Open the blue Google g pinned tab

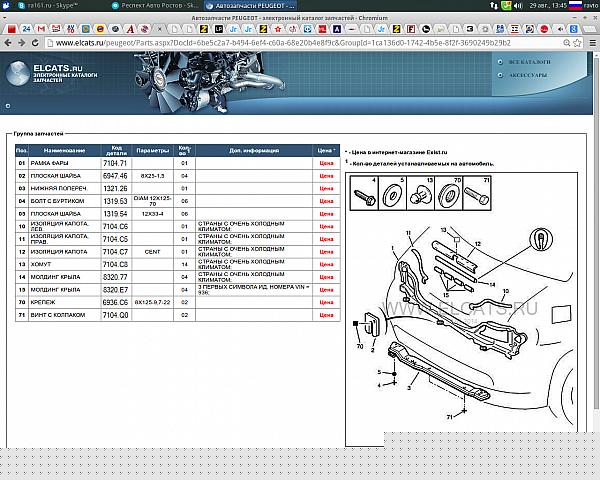[x=574, y=29]
